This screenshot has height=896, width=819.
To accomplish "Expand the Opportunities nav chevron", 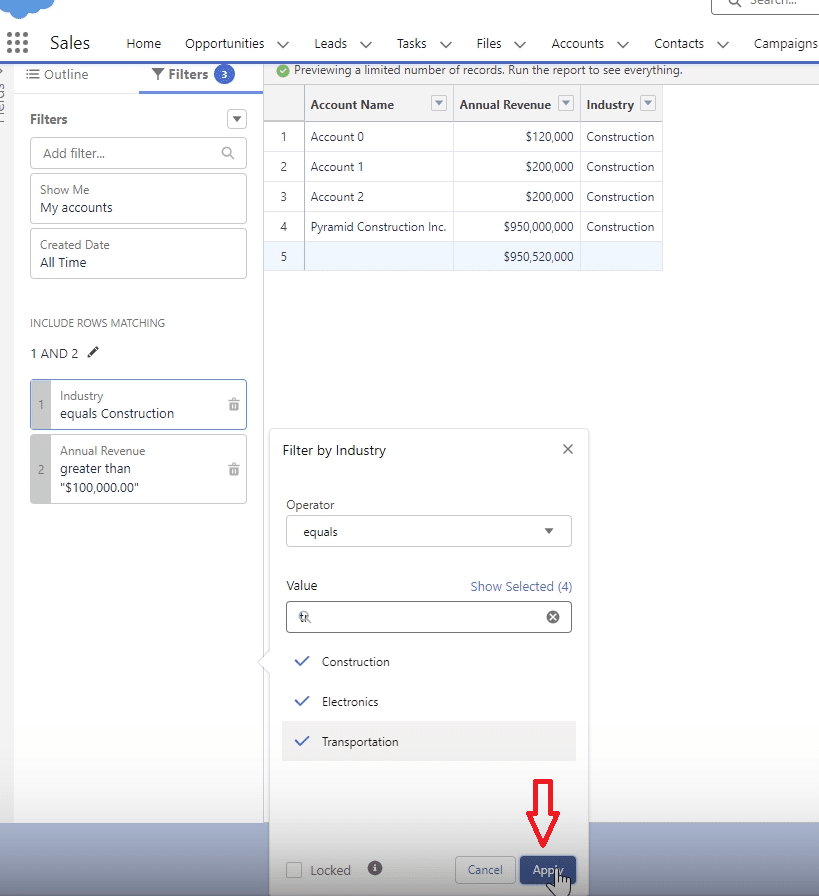I will 283,45.
